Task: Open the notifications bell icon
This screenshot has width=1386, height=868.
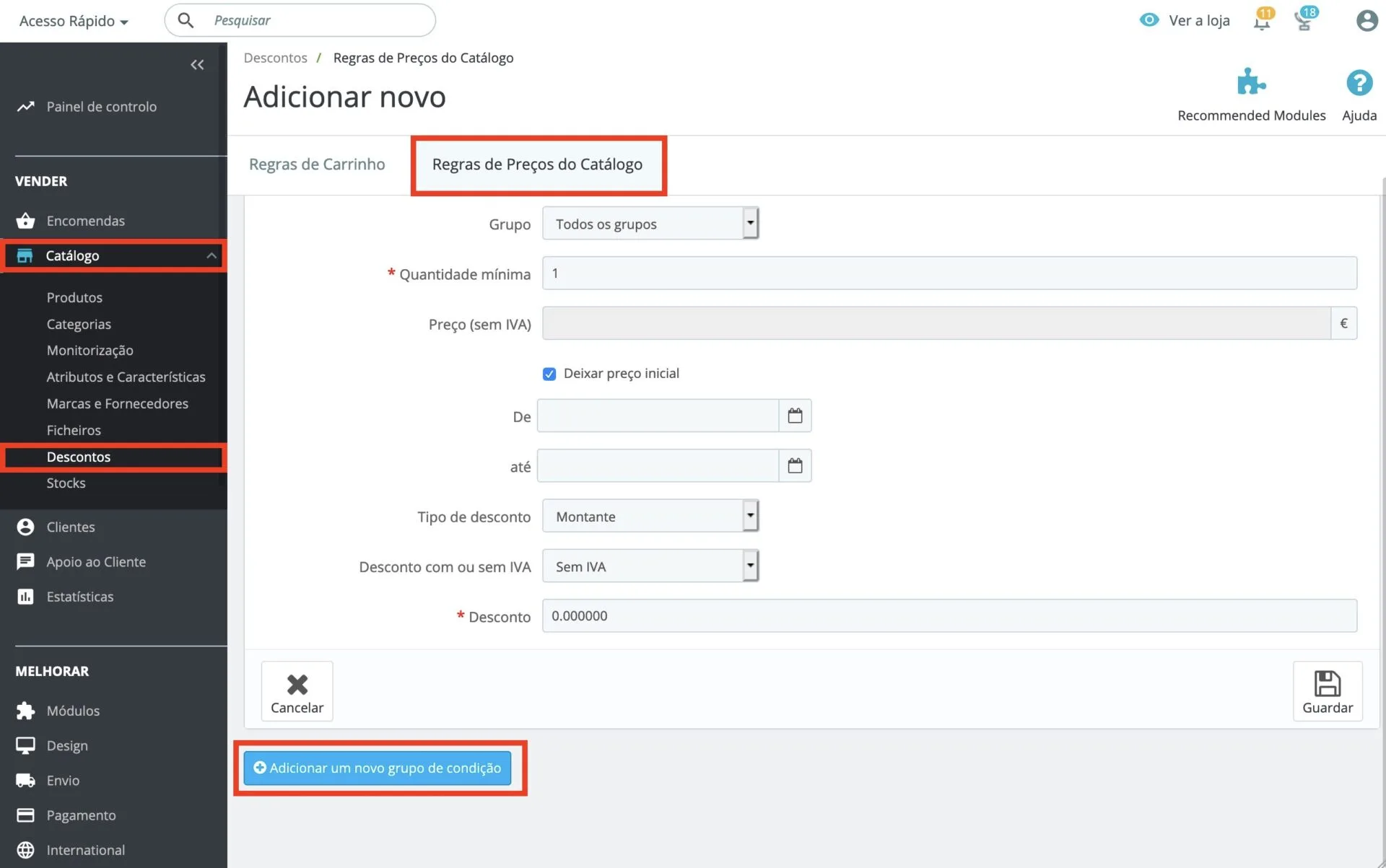Action: [1262, 21]
